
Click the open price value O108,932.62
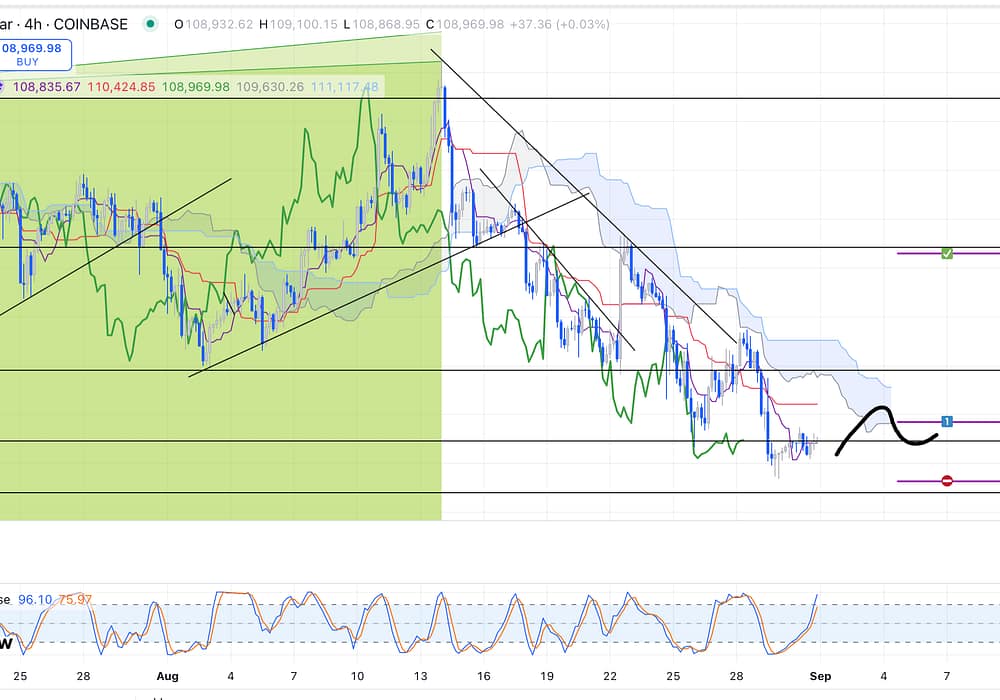point(213,24)
